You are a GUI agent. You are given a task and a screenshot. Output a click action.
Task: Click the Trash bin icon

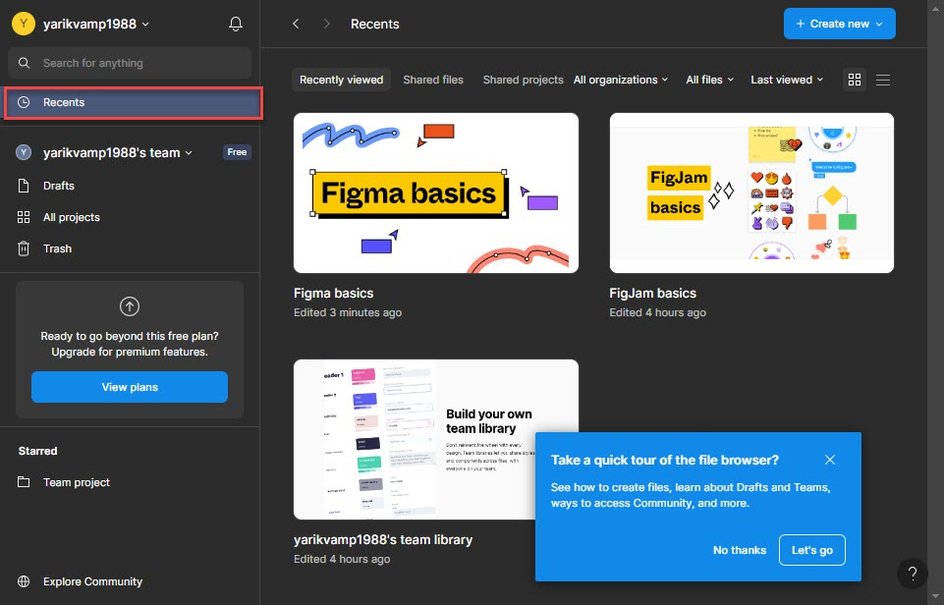click(x=23, y=249)
